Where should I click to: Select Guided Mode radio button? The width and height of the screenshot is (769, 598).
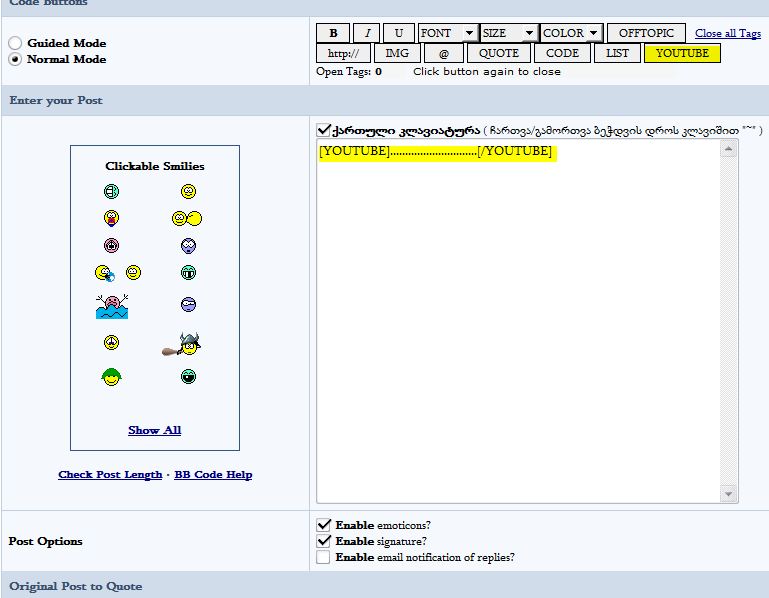coord(15,43)
